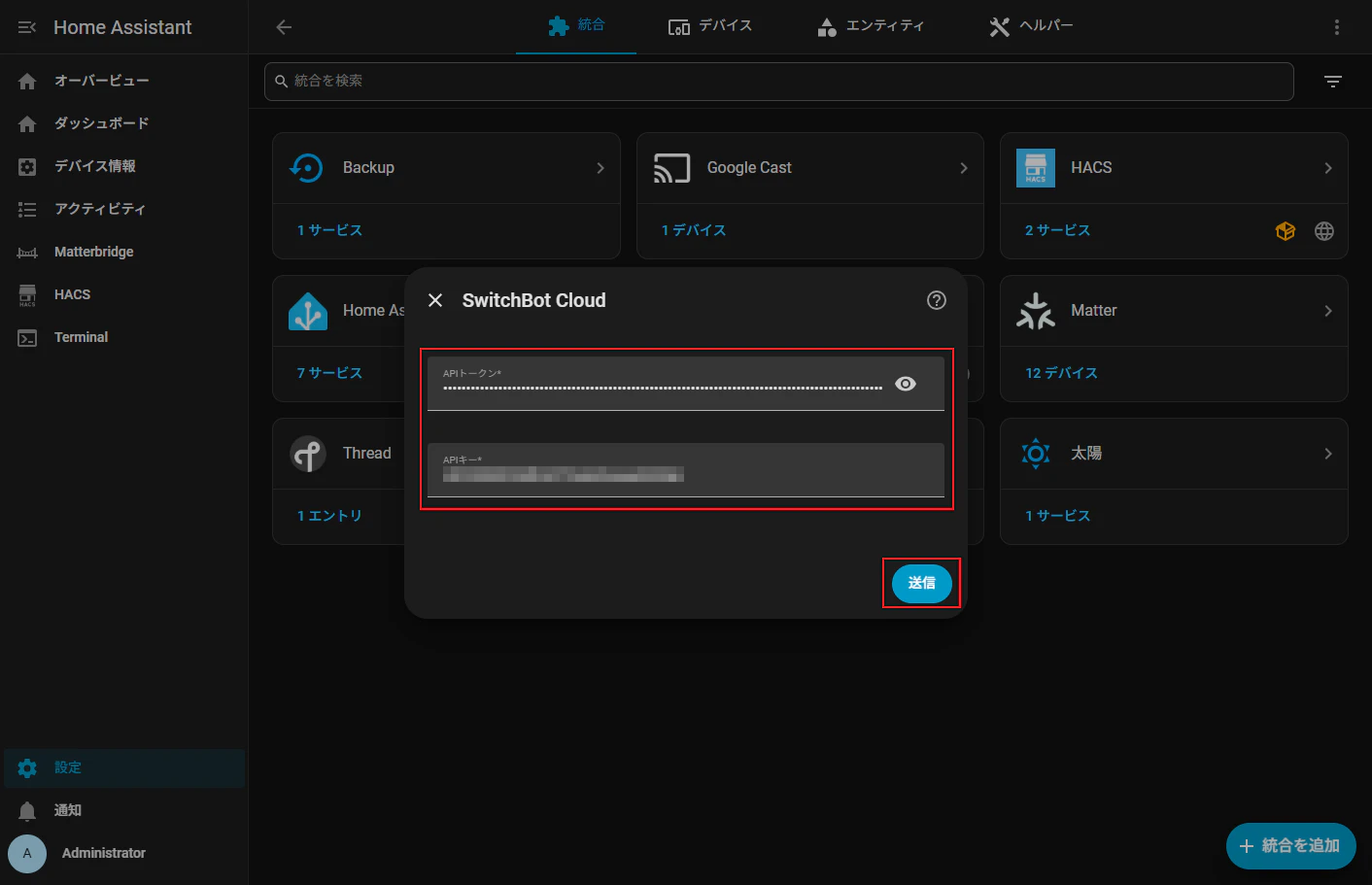The image size is (1372, 885).
Task: Go back using the arrow icon
Action: click(284, 27)
